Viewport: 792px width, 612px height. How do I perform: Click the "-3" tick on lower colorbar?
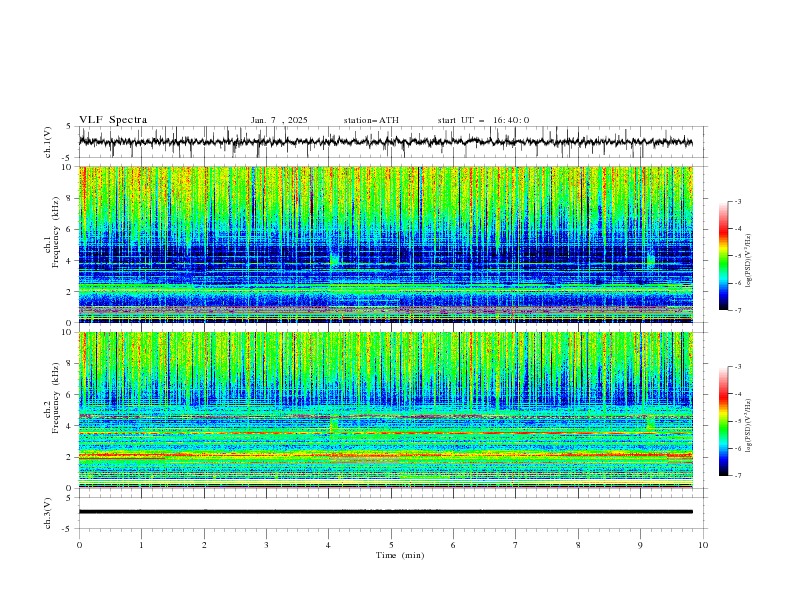click(737, 367)
